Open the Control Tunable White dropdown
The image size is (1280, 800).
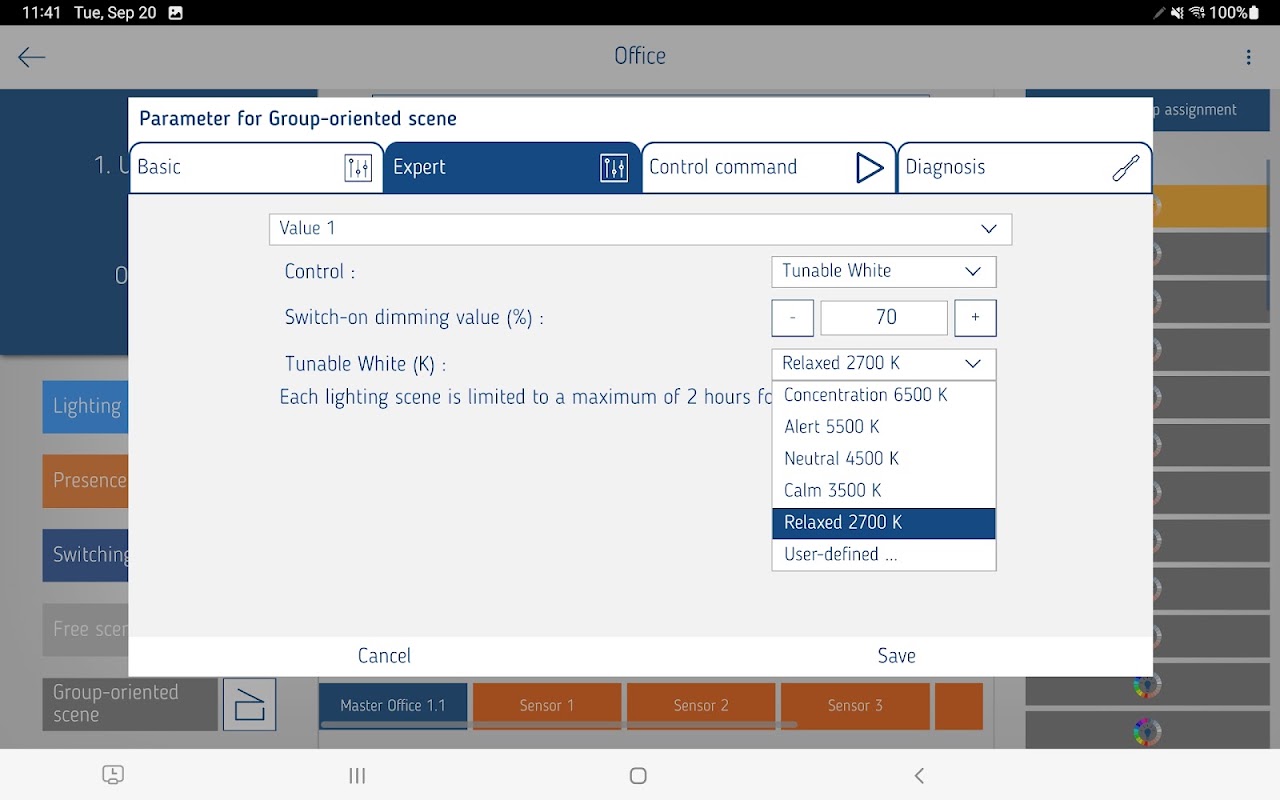884,271
